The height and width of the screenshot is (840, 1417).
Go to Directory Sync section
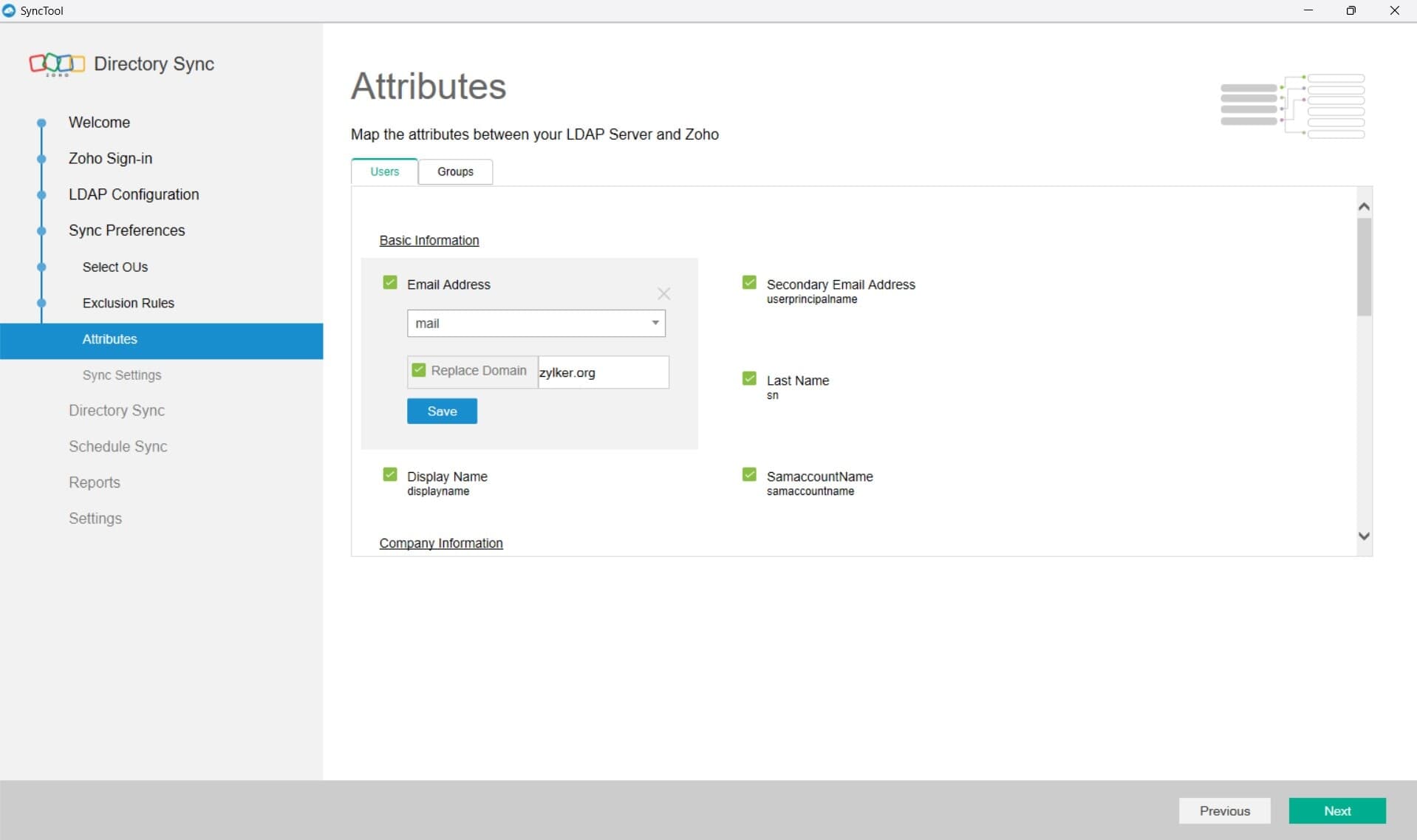[x=117, y=411]
